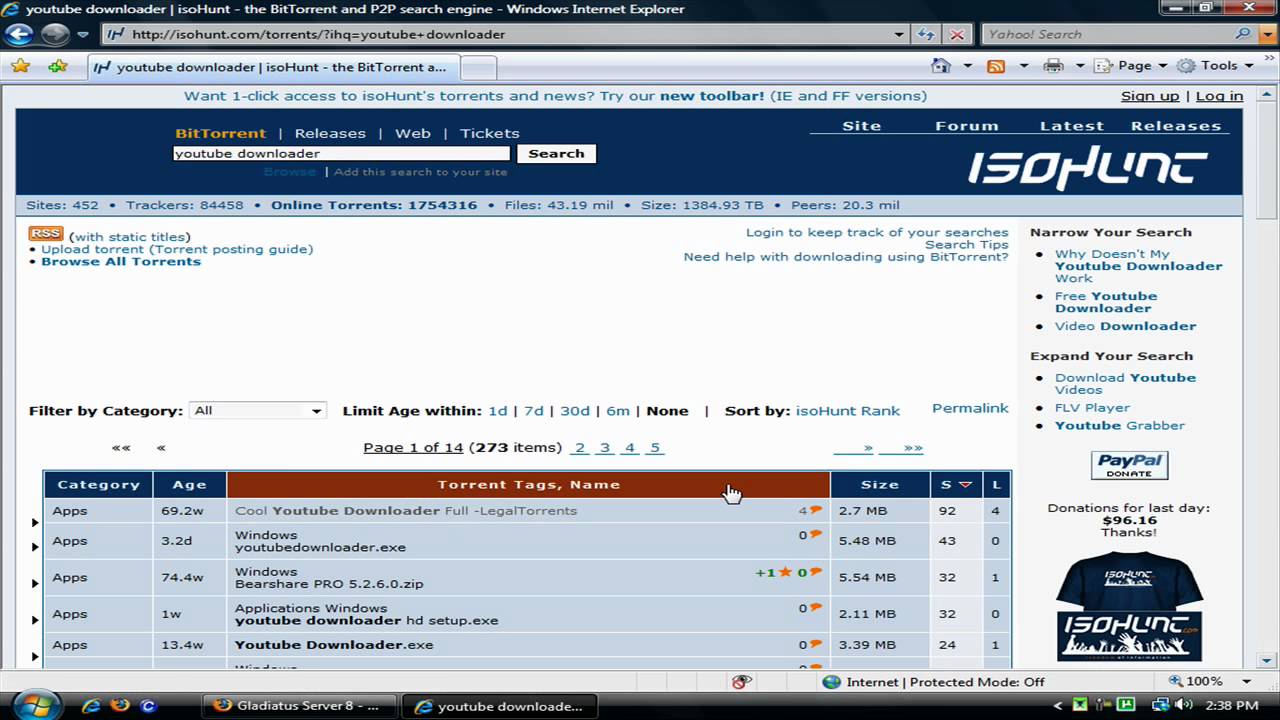The width and height of the screenshot is (1280, 720).
Task: Click the popup blocker status bar icon
Action: 741,682
